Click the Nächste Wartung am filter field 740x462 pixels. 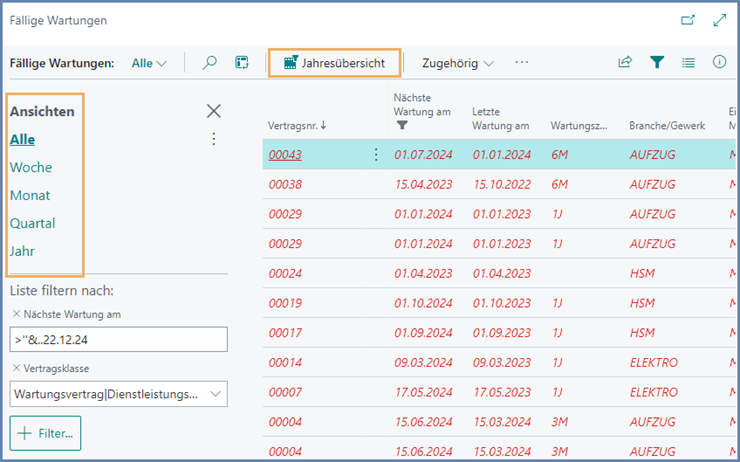click(x=119, y=340)
